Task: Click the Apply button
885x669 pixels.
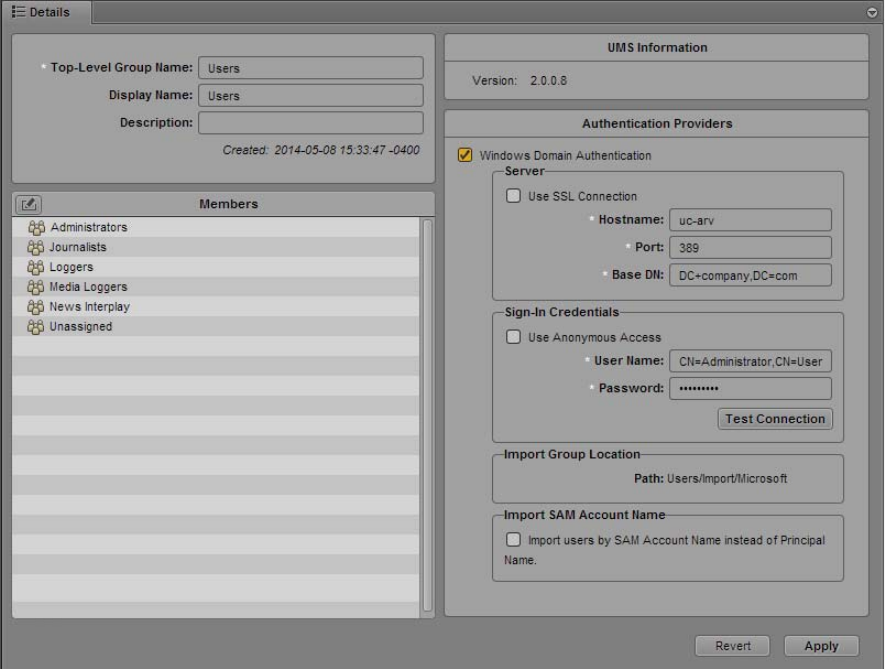Action: click(x=821, y=646)
